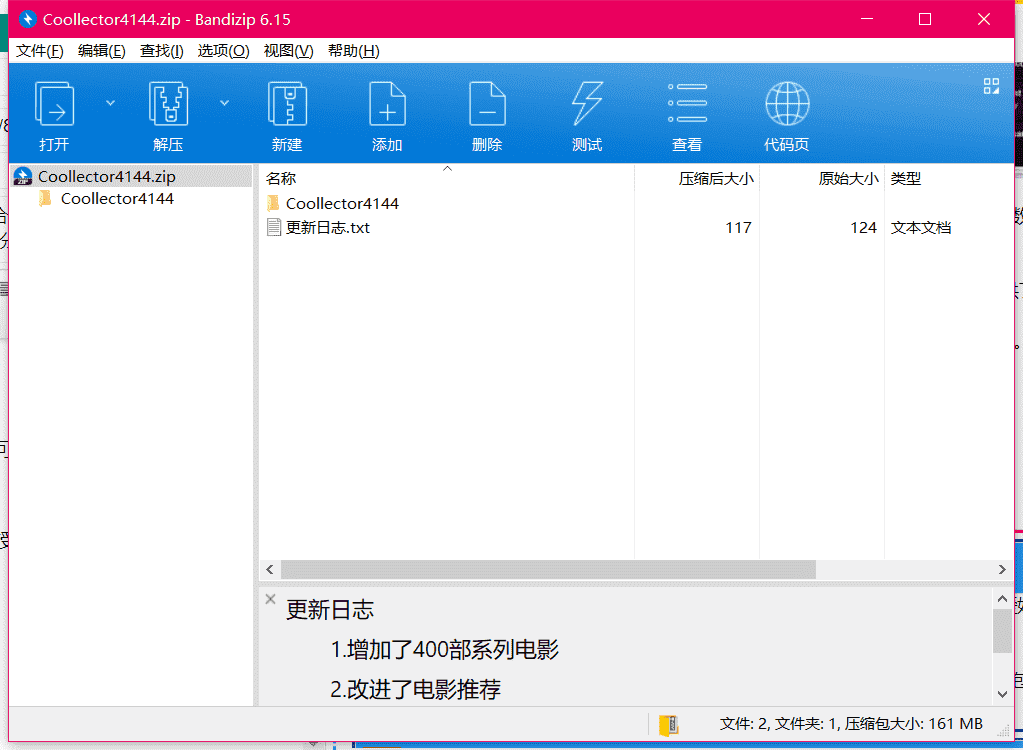Click the 文本文档 type cell

(921, 228)
